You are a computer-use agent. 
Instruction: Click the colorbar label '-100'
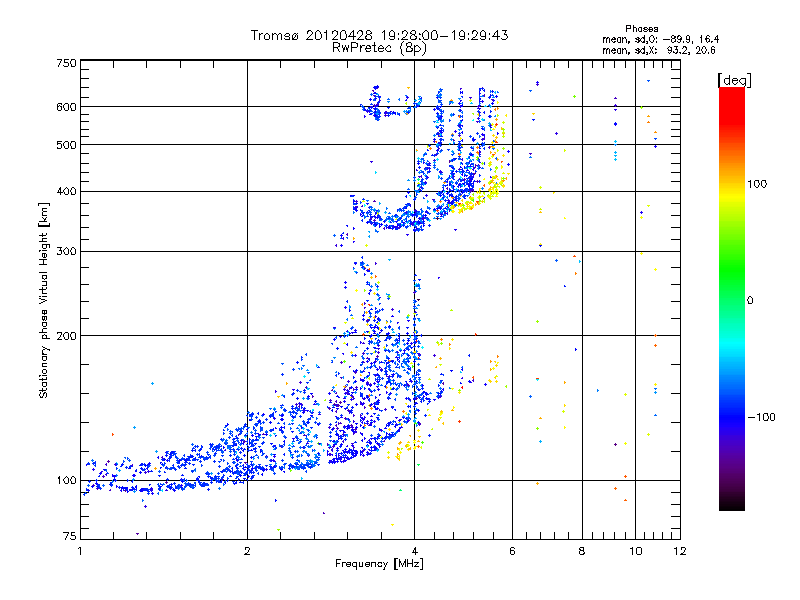pos(761,417)
